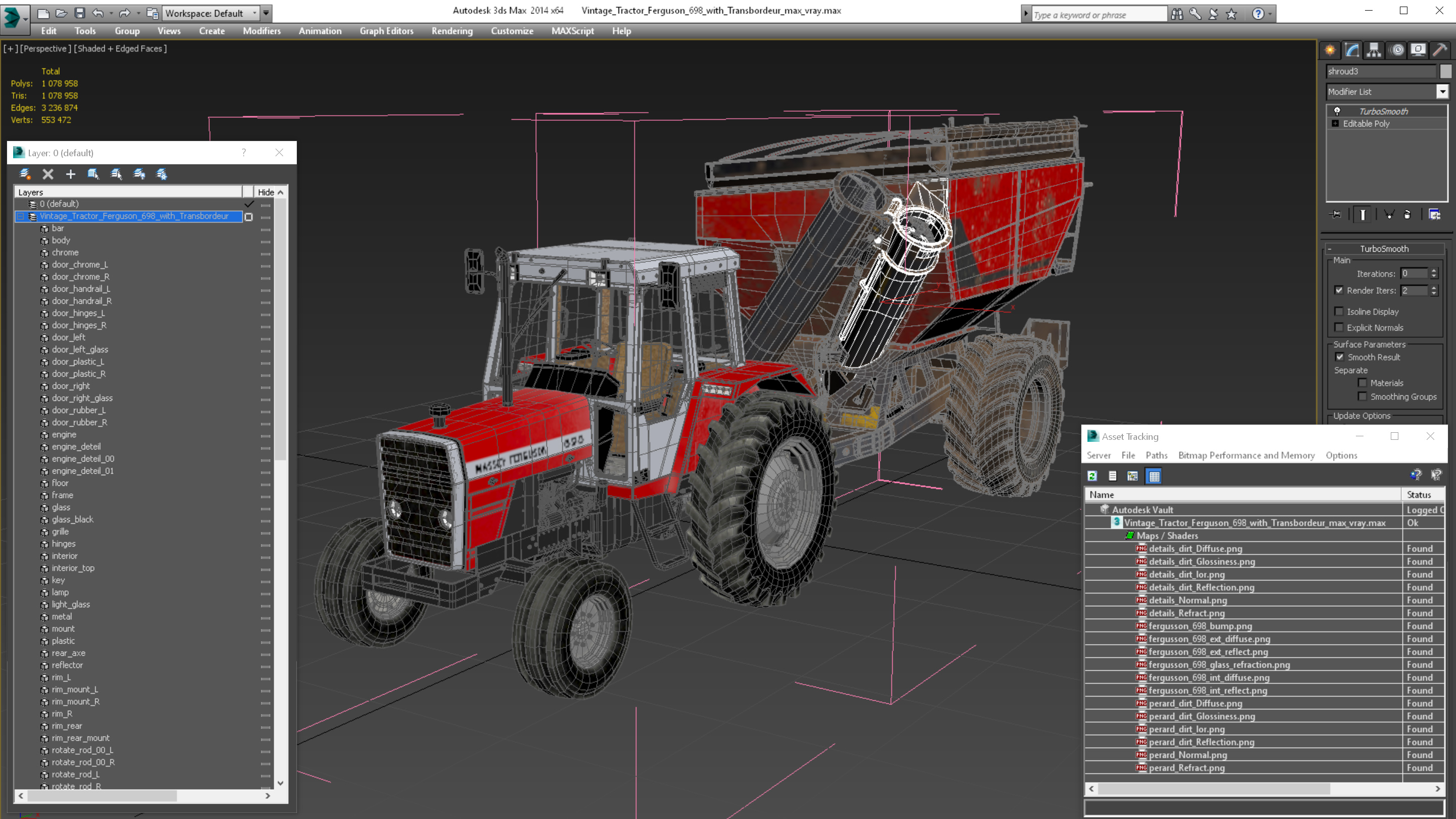
Task: Open the Rendering menu
Action: (x=451, y=31)
